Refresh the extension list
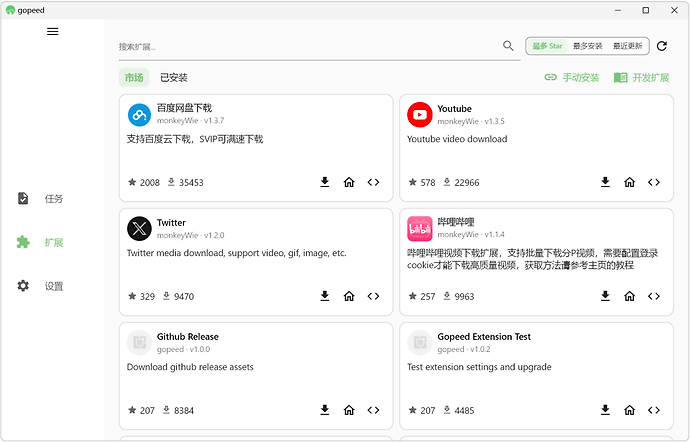The image size is (690, 442). click(662, 46)
